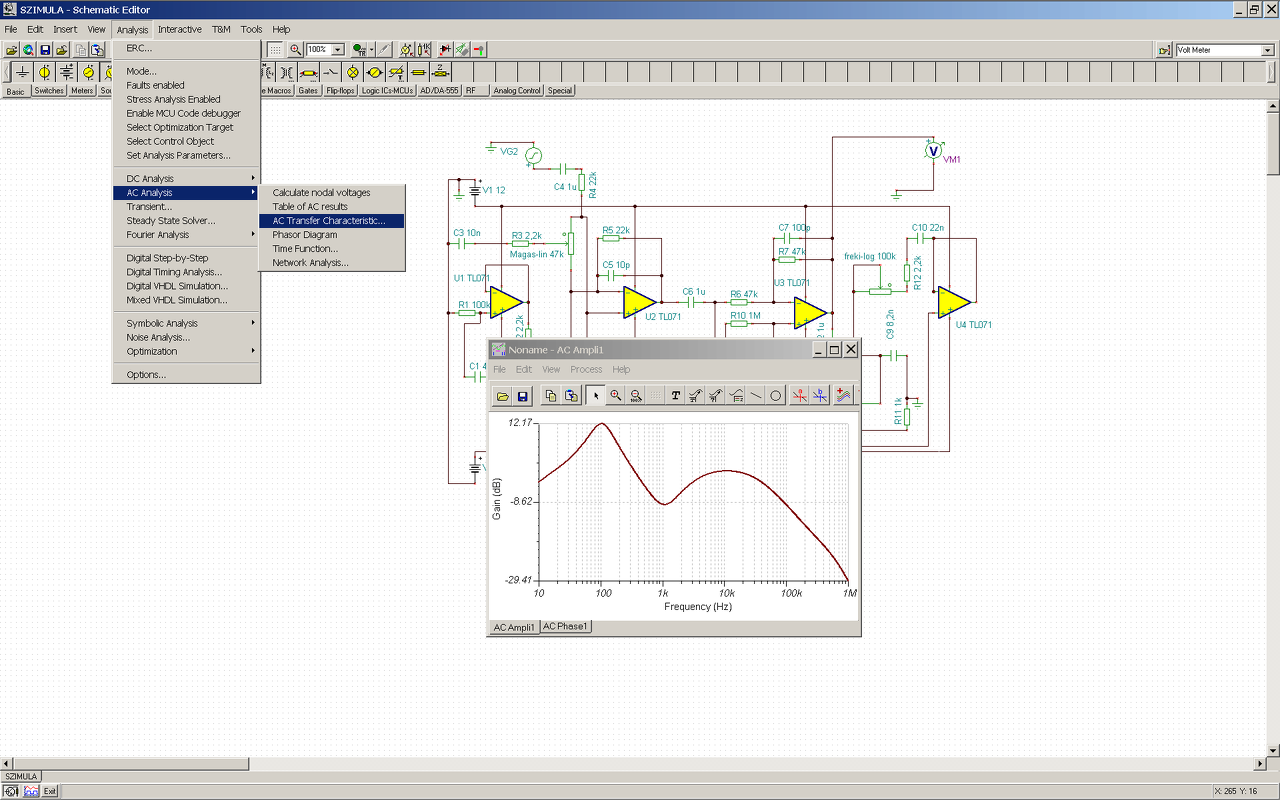
Task: Click the red-and-green diode icon in main toolbar
Action: click(444, 49)
